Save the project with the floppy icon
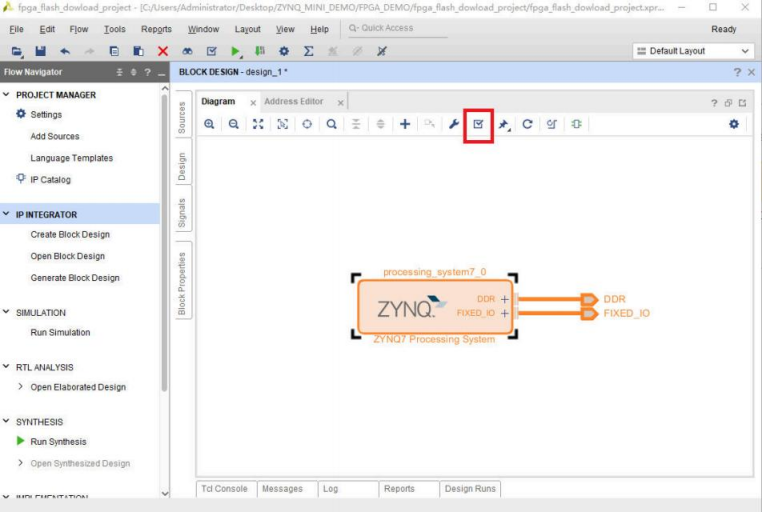 [x=41, y=51]
